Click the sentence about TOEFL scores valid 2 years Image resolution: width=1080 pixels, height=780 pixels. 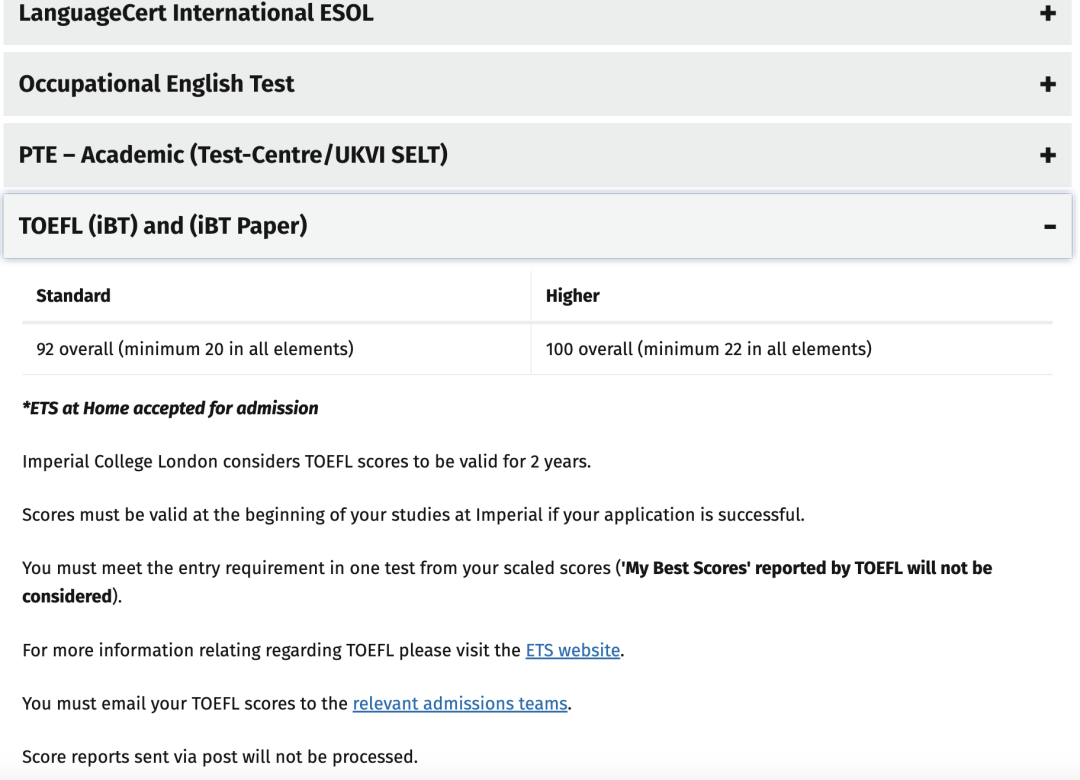tap(307, 462)
